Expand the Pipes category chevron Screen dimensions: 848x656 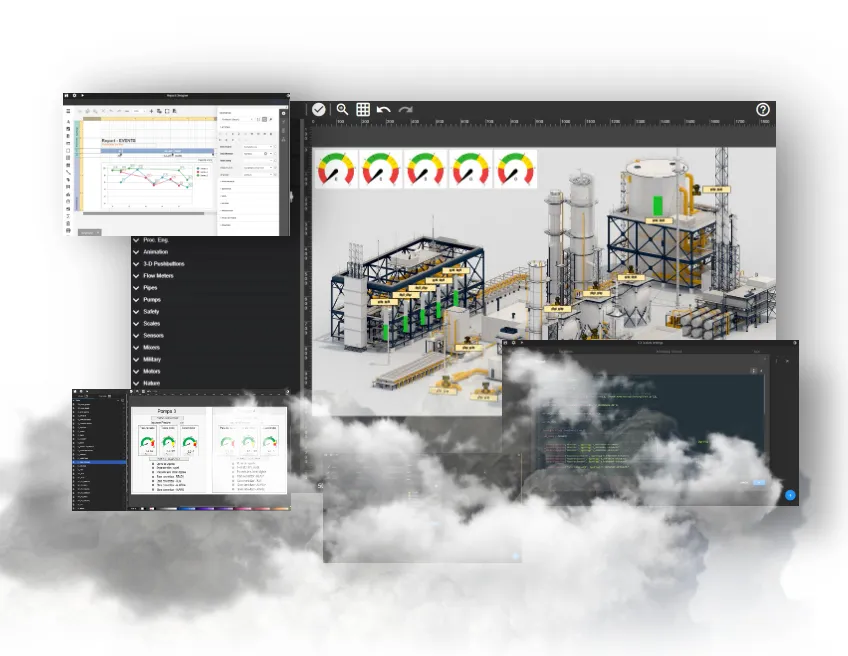point(136,288)
